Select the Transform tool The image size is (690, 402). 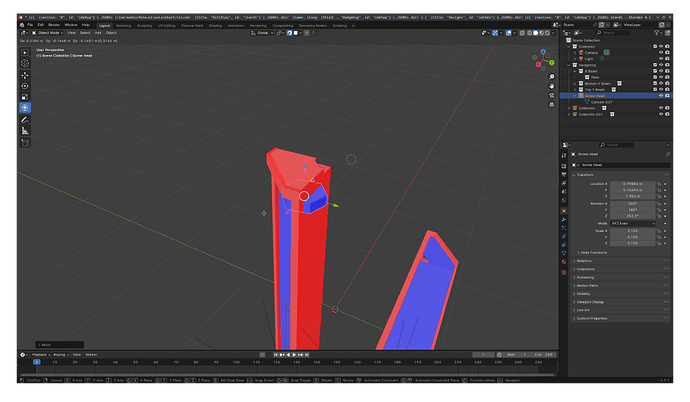pyautogui.click(x=25, y=108)
